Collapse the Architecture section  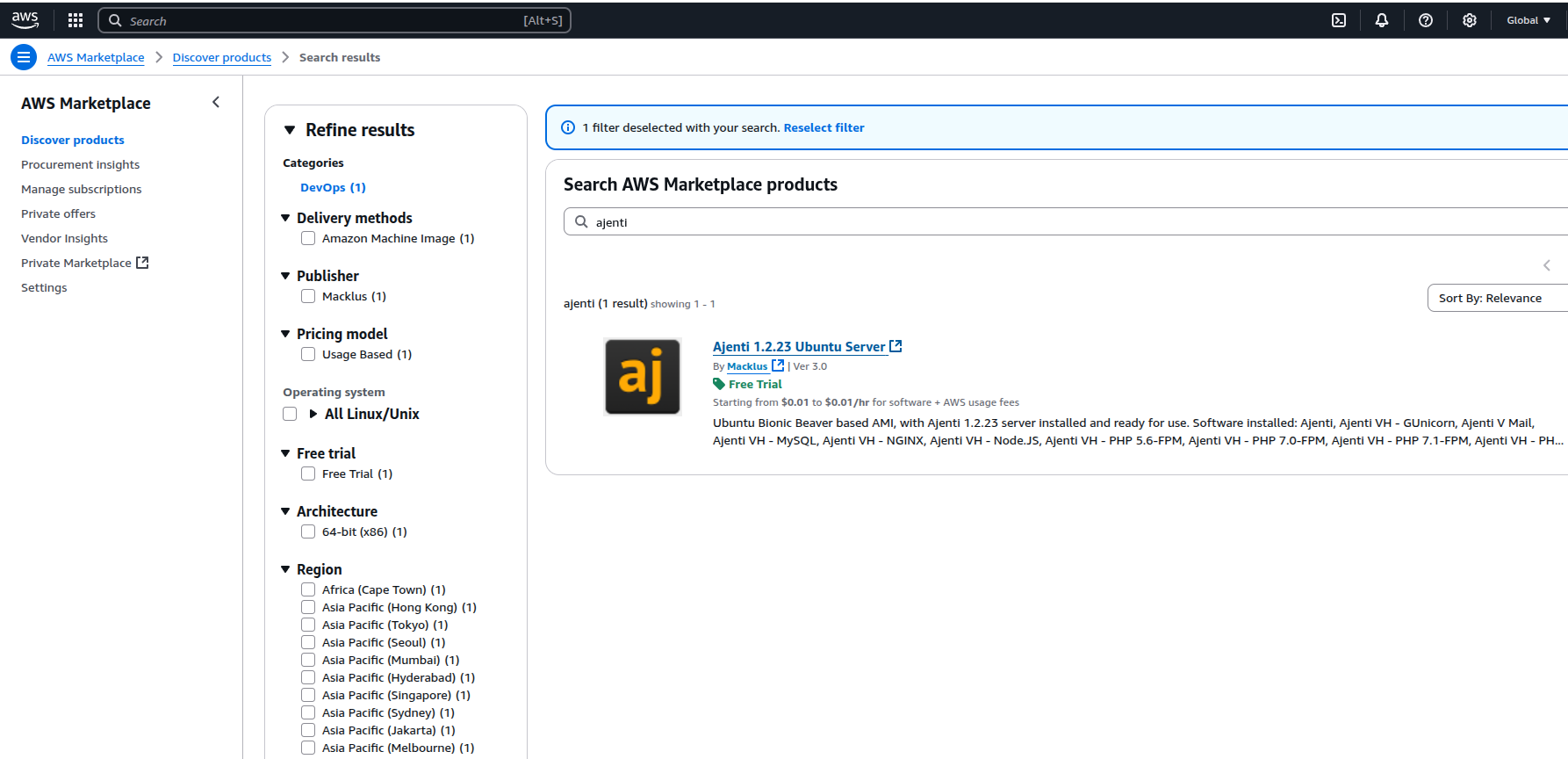coord(285,511)
